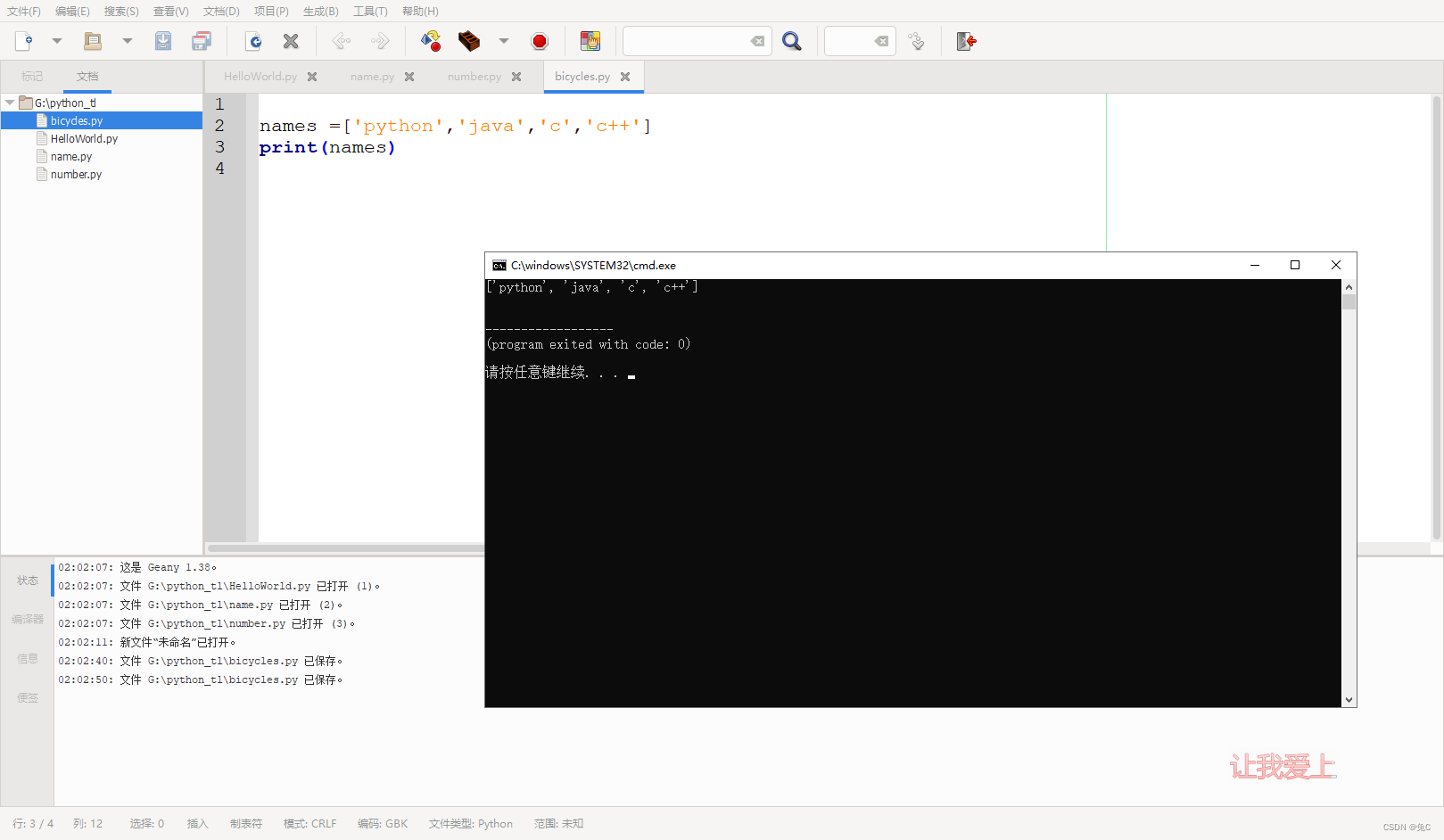1444x840 pixels.
Task: Click the status entry "文件类型: Python"
Action: (471, 824)
